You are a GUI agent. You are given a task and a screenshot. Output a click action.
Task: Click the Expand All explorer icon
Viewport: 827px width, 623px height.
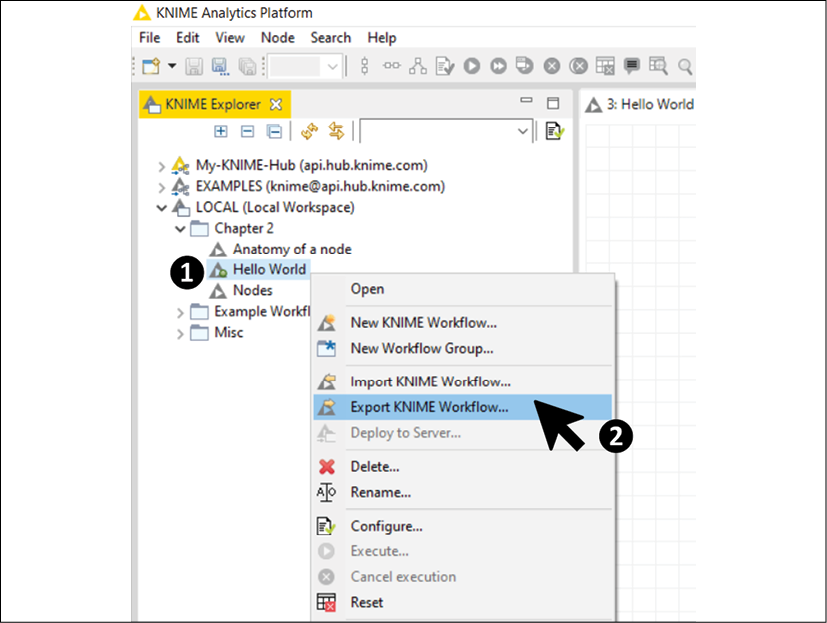[221, 131]
